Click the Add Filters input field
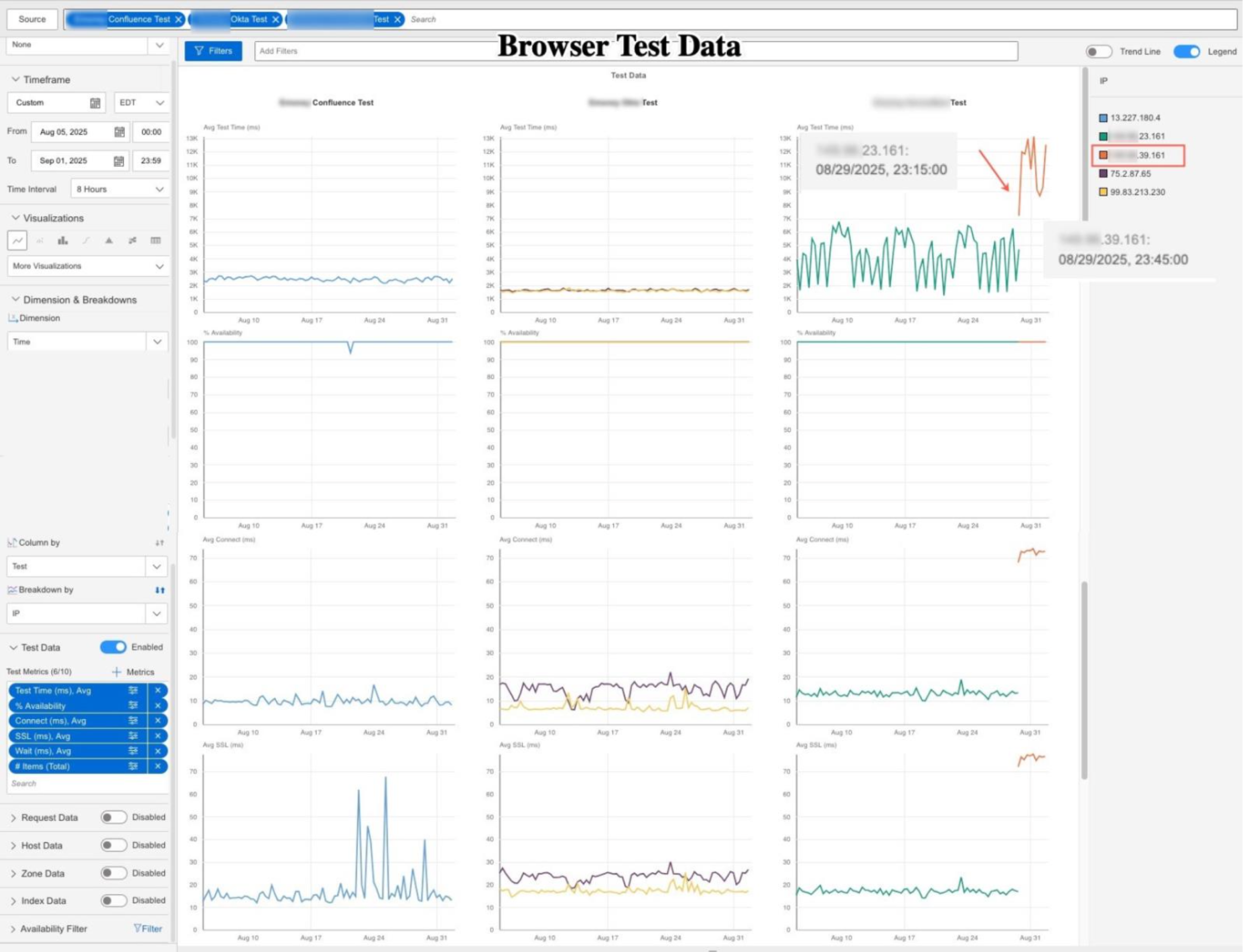 [x=636, y=51]
